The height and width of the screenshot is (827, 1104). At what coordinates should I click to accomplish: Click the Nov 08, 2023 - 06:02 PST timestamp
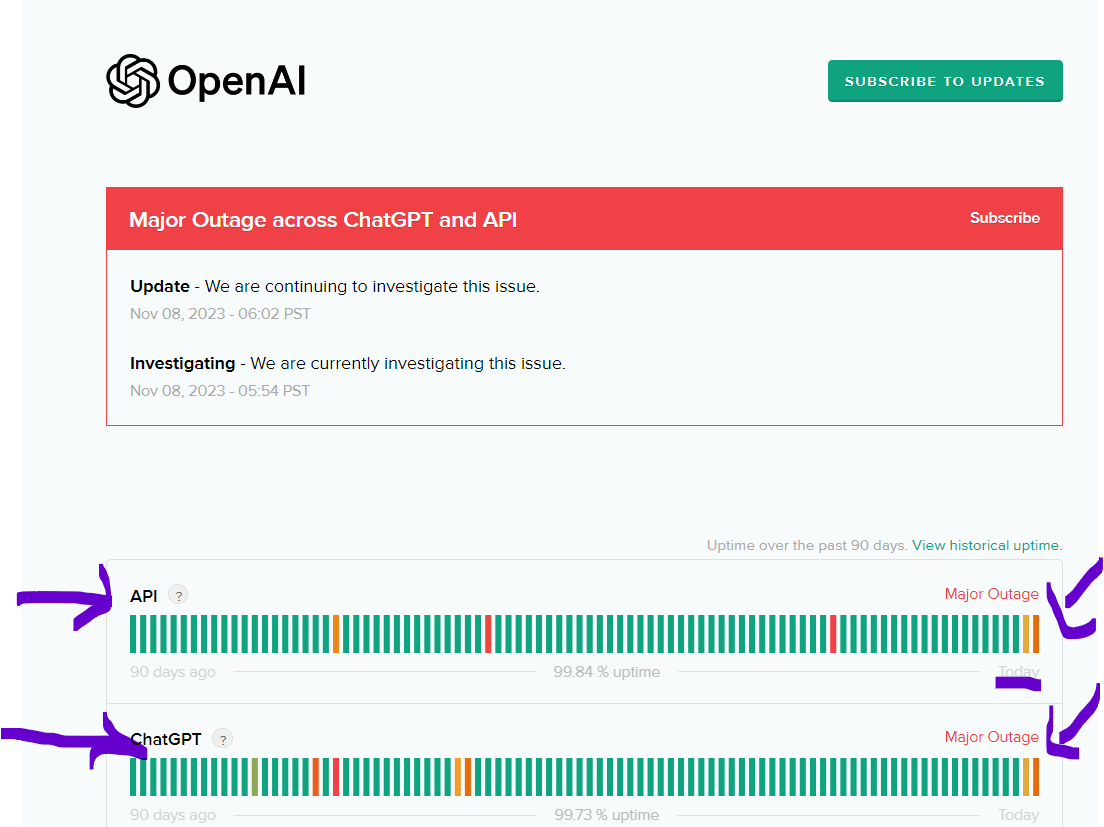(x=220, y=314)
